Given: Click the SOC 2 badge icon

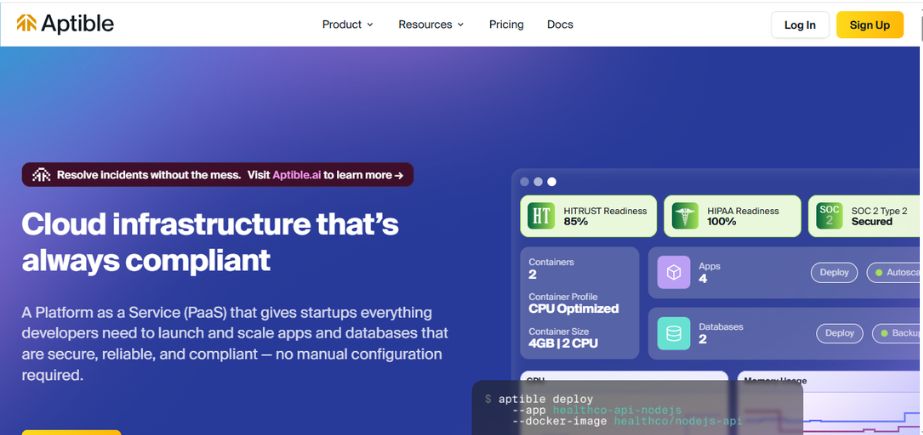Looking at the screenshot, I should click(x=829, y=216).
